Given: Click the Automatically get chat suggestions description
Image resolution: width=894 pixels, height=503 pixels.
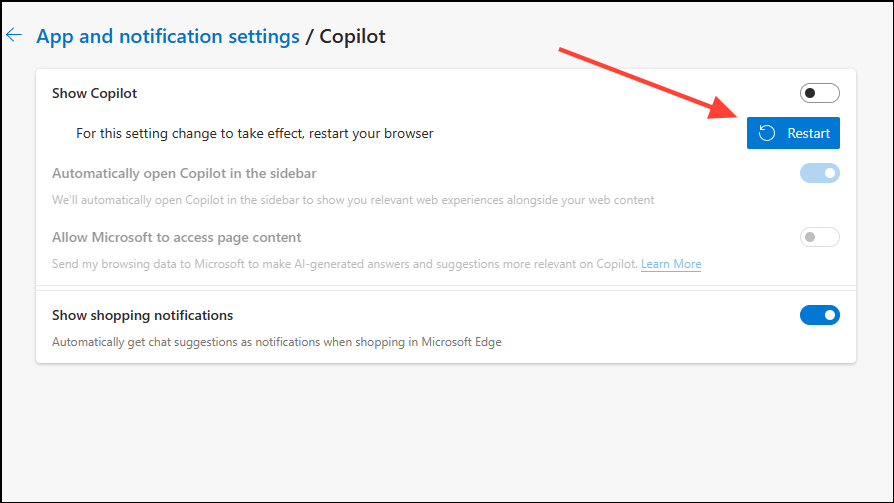Looking at the screenshot, I should click(x=277, y=342).
